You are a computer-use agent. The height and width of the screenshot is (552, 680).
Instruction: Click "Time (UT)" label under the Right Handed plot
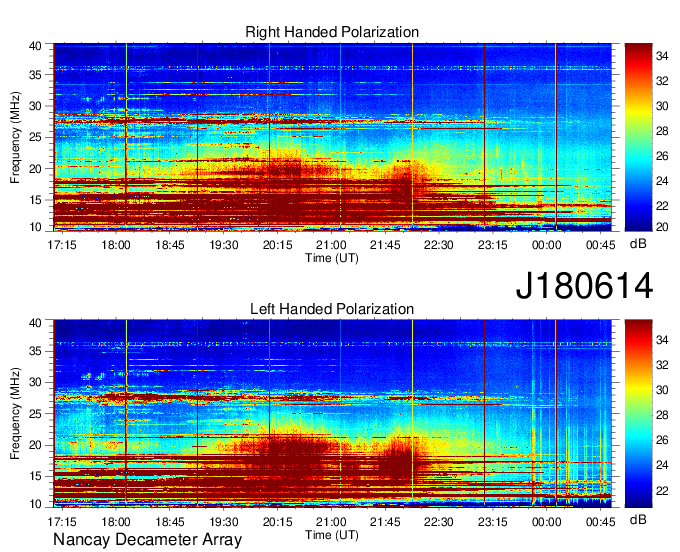[x=332, y=258]
